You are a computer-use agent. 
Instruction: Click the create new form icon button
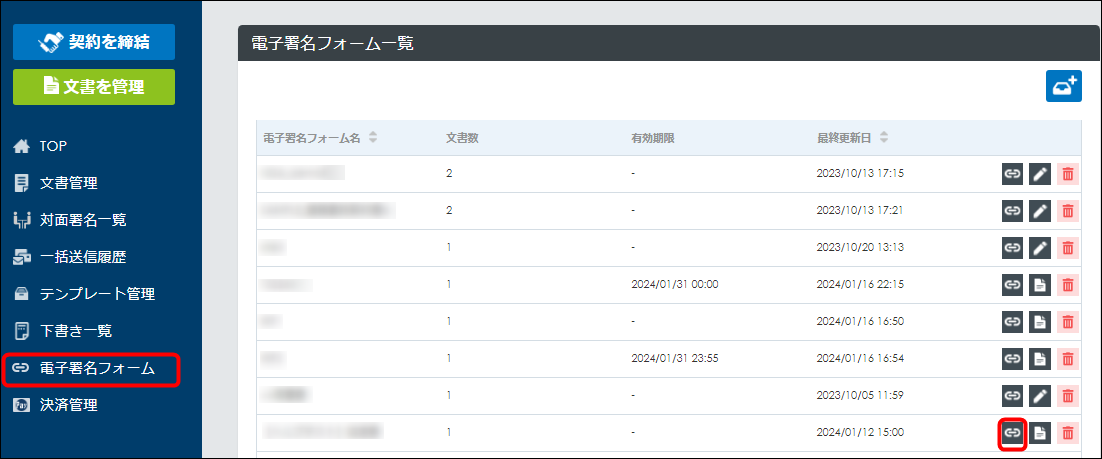[x=1063, y=86]
